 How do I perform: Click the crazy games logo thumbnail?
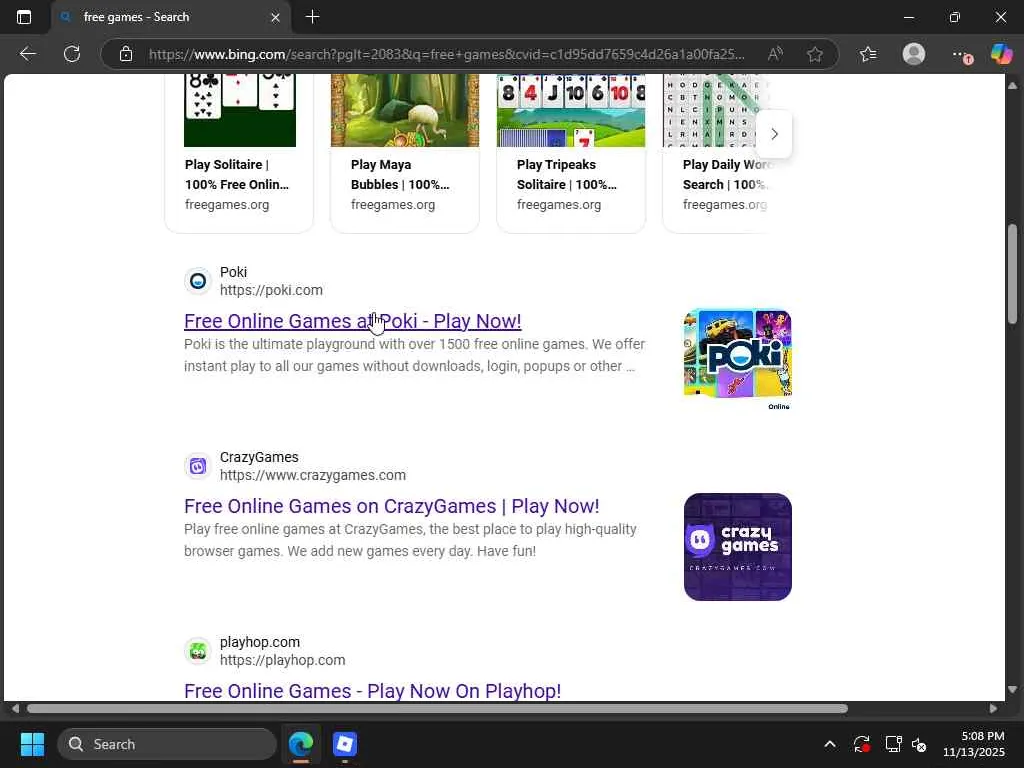pos(737,547)
